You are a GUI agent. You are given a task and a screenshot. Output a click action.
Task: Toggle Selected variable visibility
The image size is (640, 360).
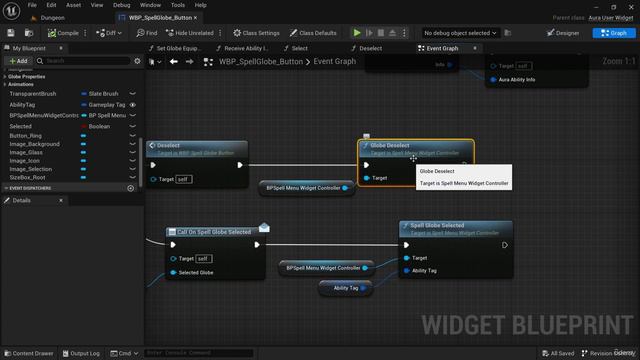133,127
